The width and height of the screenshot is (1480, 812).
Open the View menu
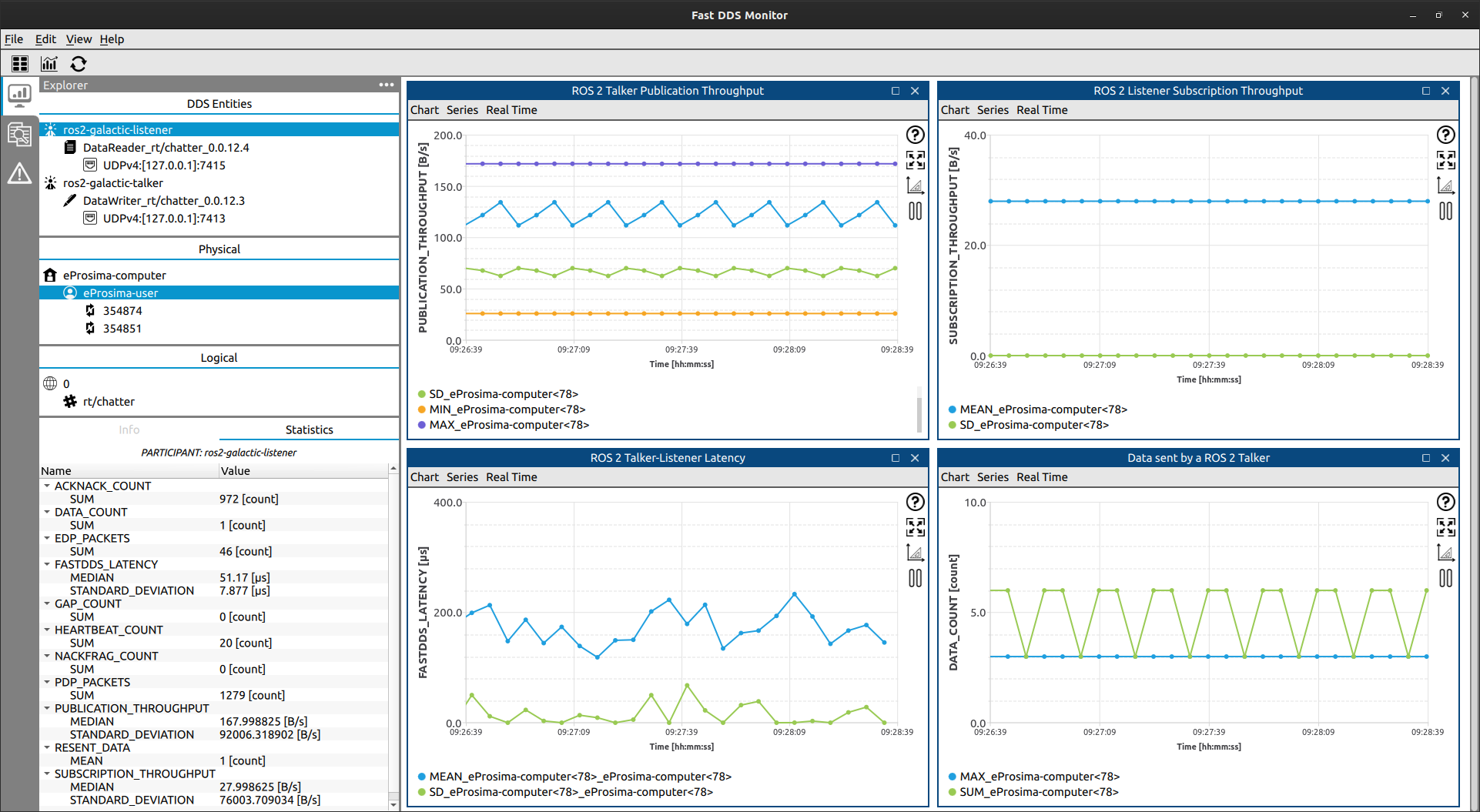79,39
